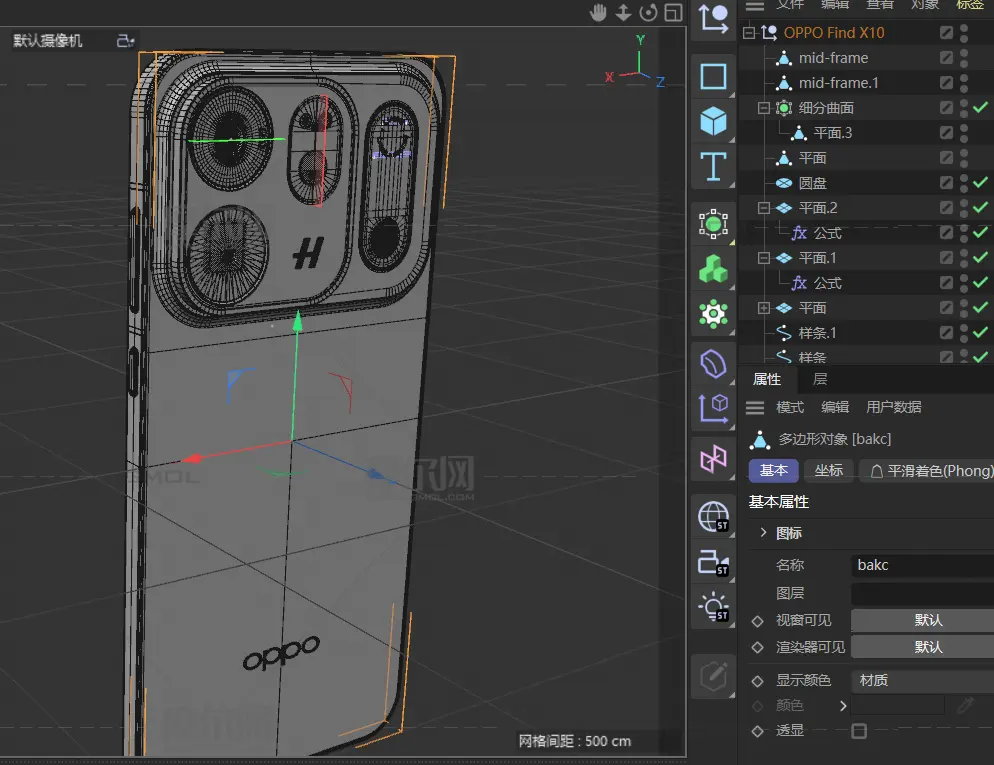This screenshot has width=994, height=765.
Task: Open the 基本 attribute tab
Action: point(773,470)
